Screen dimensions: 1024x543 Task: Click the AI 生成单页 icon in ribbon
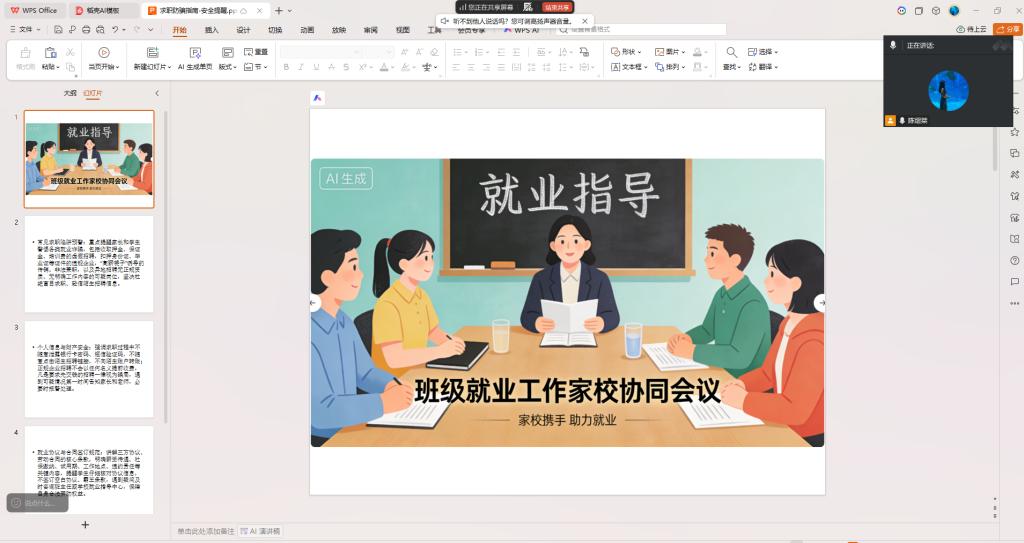tap(194, 52)
